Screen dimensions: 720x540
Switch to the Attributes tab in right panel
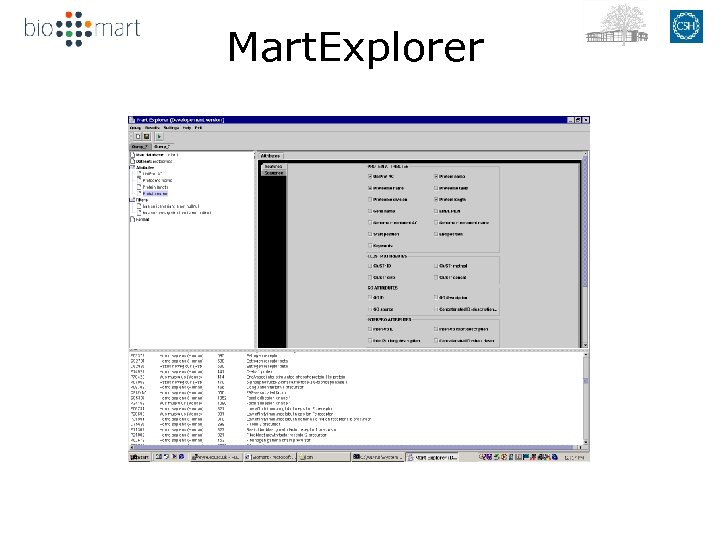pyautogui.click(x=270, y=156)
